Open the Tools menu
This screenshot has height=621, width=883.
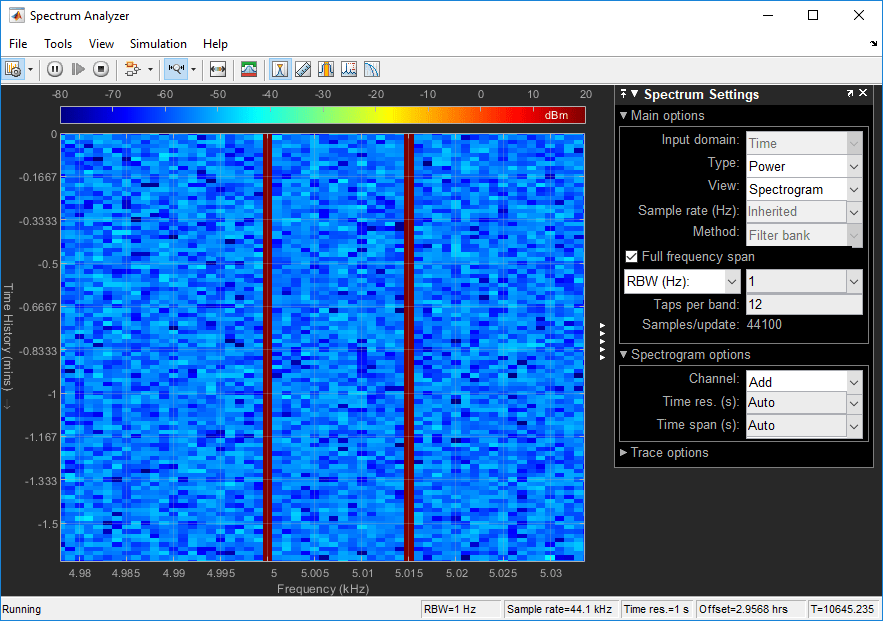58,44
